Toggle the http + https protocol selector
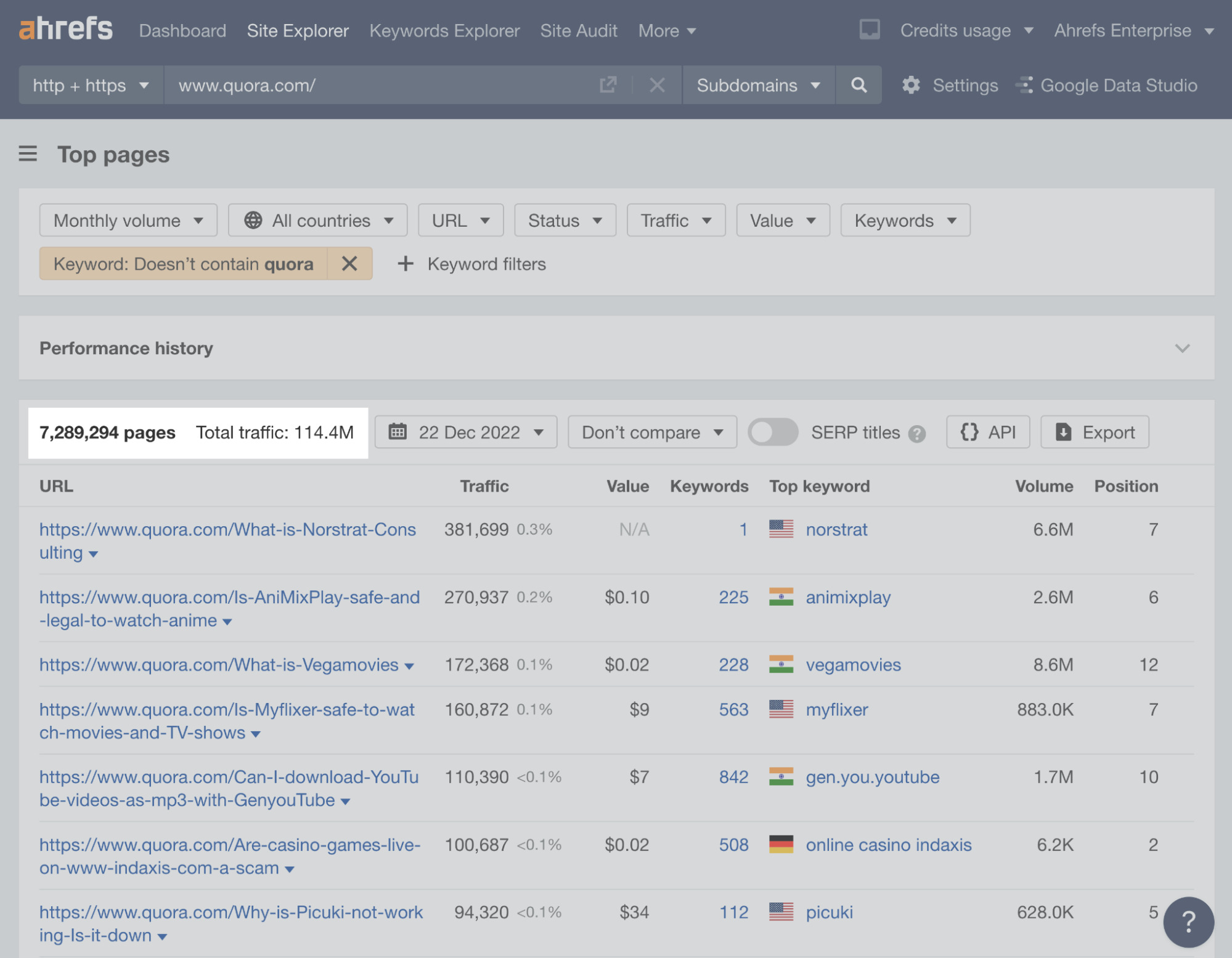The image size is (1232, 958). (91, 84)
